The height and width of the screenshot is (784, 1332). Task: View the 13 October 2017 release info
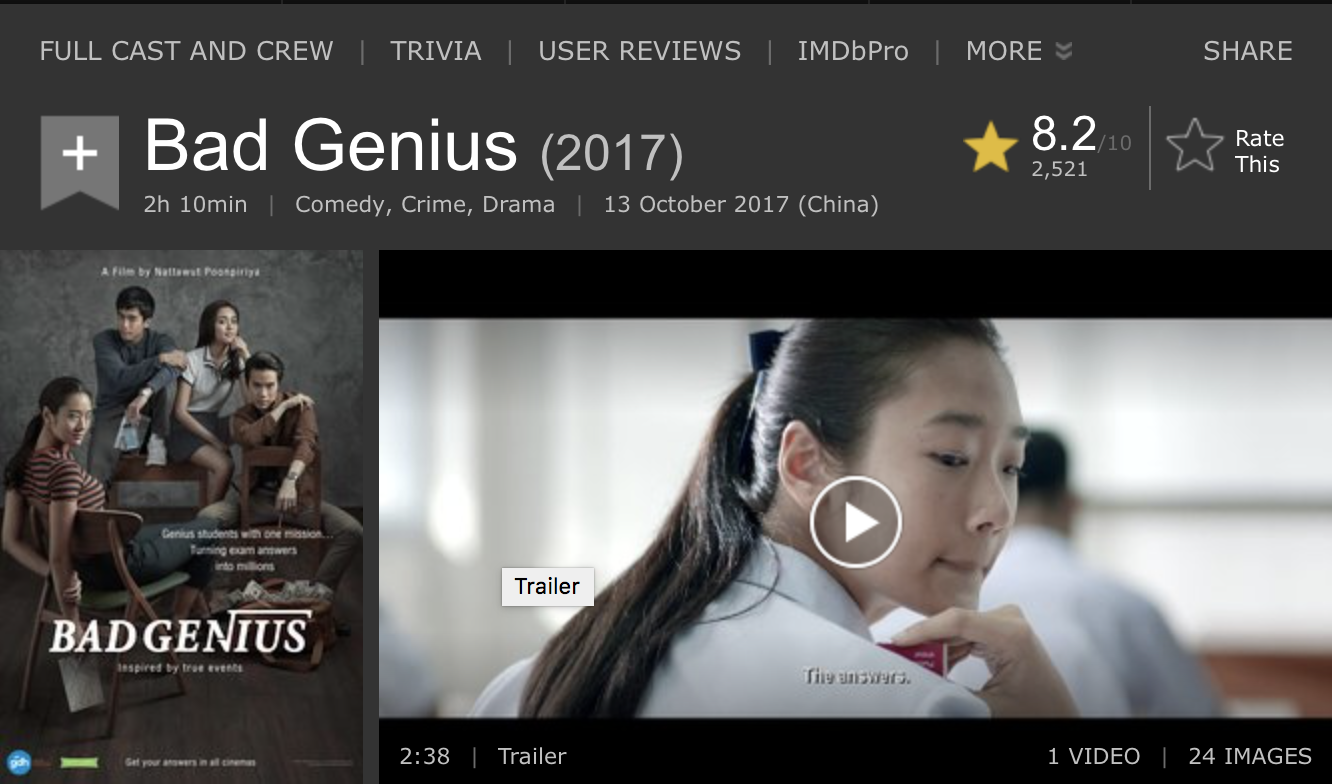(x=741, y=205)
